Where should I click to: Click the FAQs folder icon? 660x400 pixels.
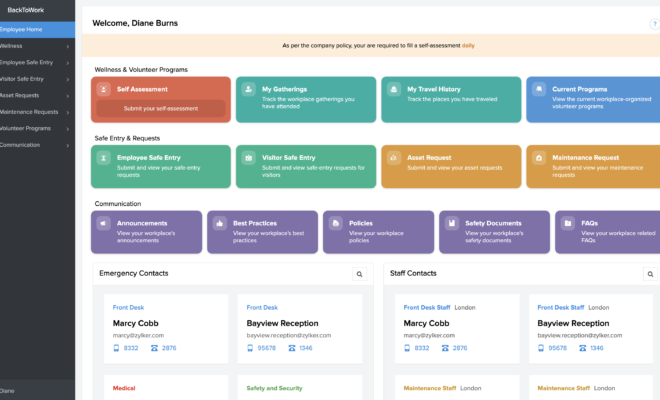(568, 223)
